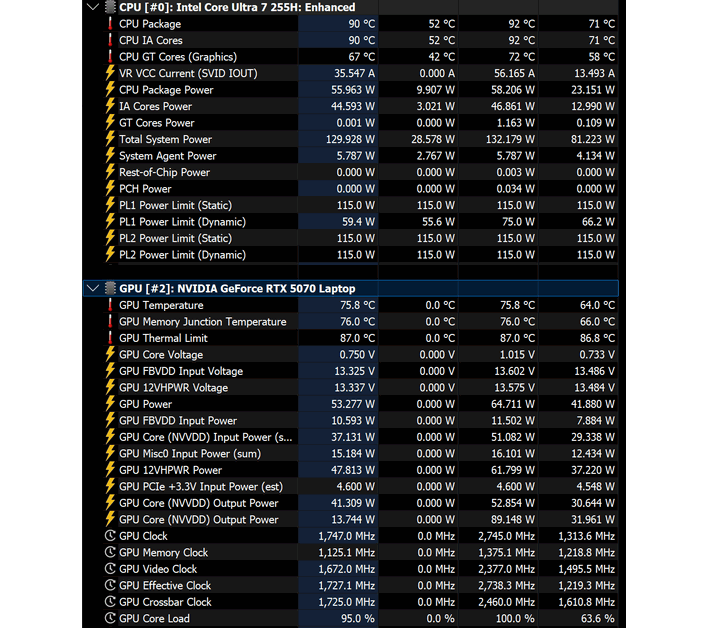The image size is (708, 628).
Task: Click the 1,610.8 MHz Crossbar Clock average
Action: pos(587,602)
